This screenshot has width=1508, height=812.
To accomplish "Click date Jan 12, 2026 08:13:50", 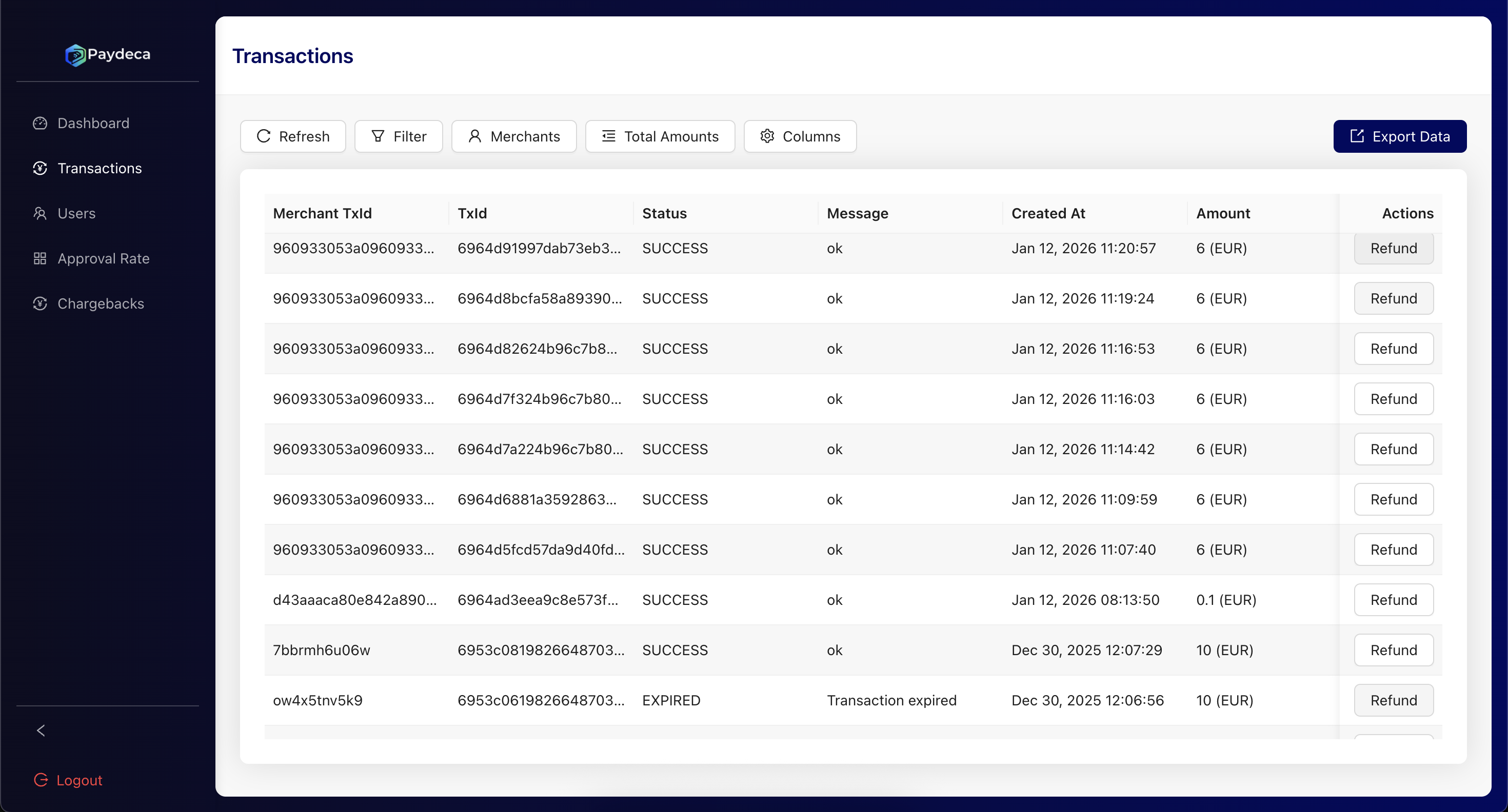I will pyautogui.click(x=1085, y=600).
